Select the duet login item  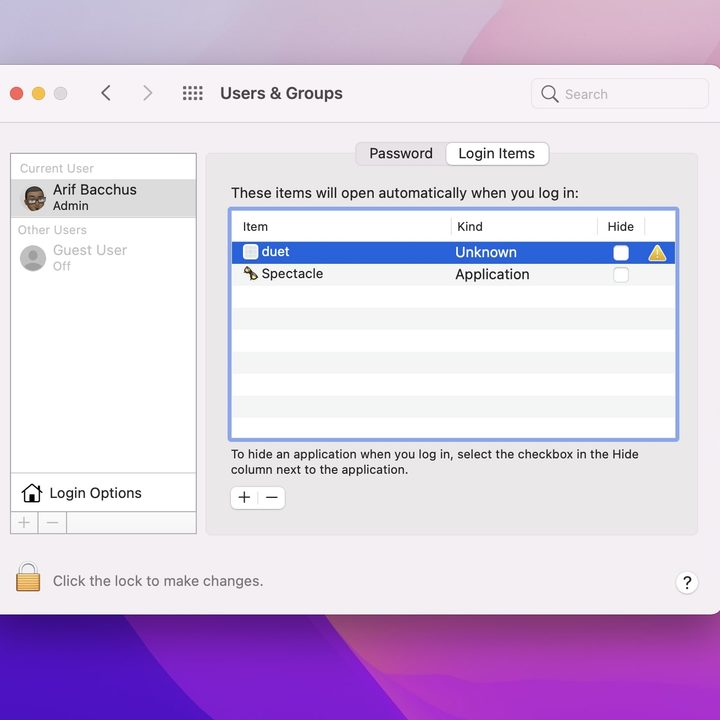[x=453, y=253]
